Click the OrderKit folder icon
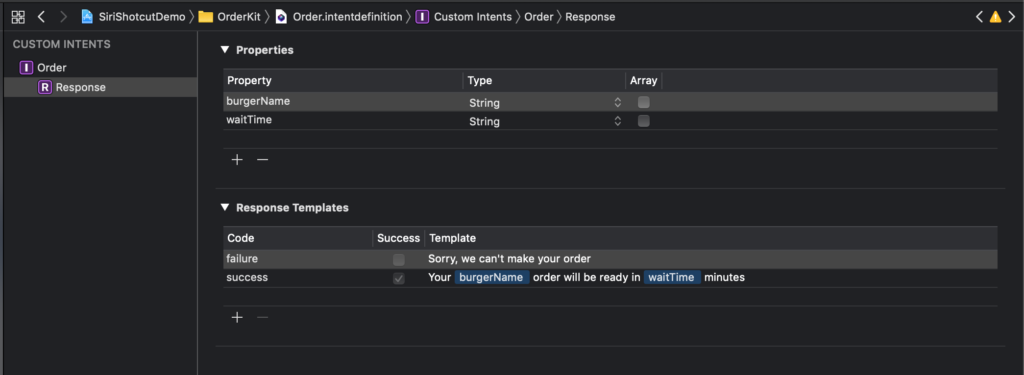The height and width of the screenshot is (375, 1024). [x=206, y=17]
